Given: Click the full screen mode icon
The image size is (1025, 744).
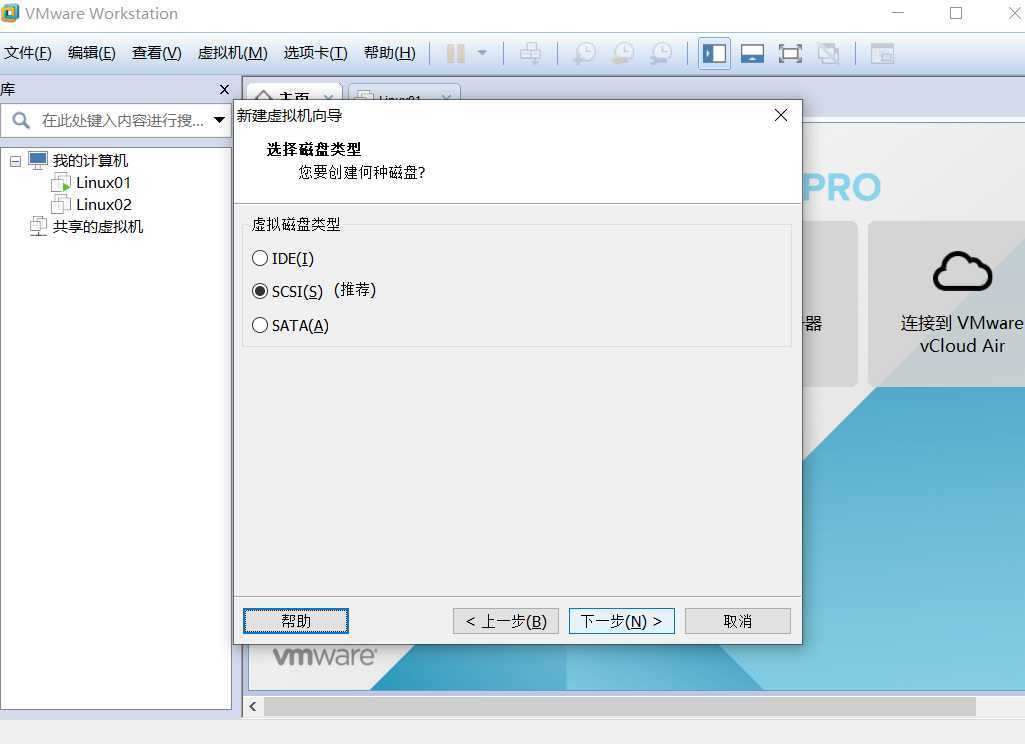Looking at the screenshot, I should tap(790, 54).
